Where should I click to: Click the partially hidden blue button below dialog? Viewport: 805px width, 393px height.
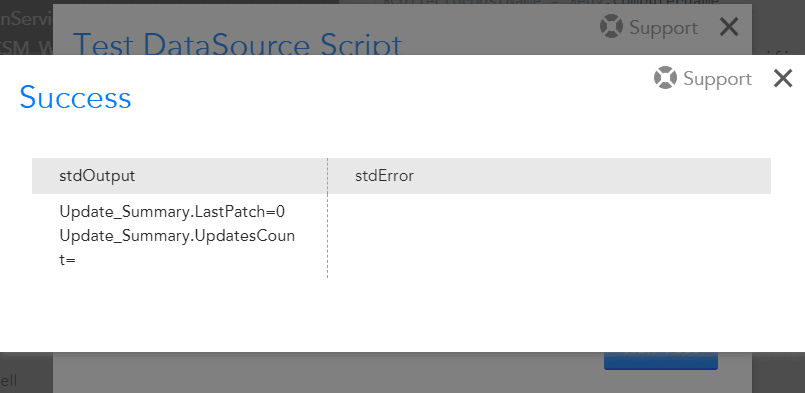[x=661, y=361]
